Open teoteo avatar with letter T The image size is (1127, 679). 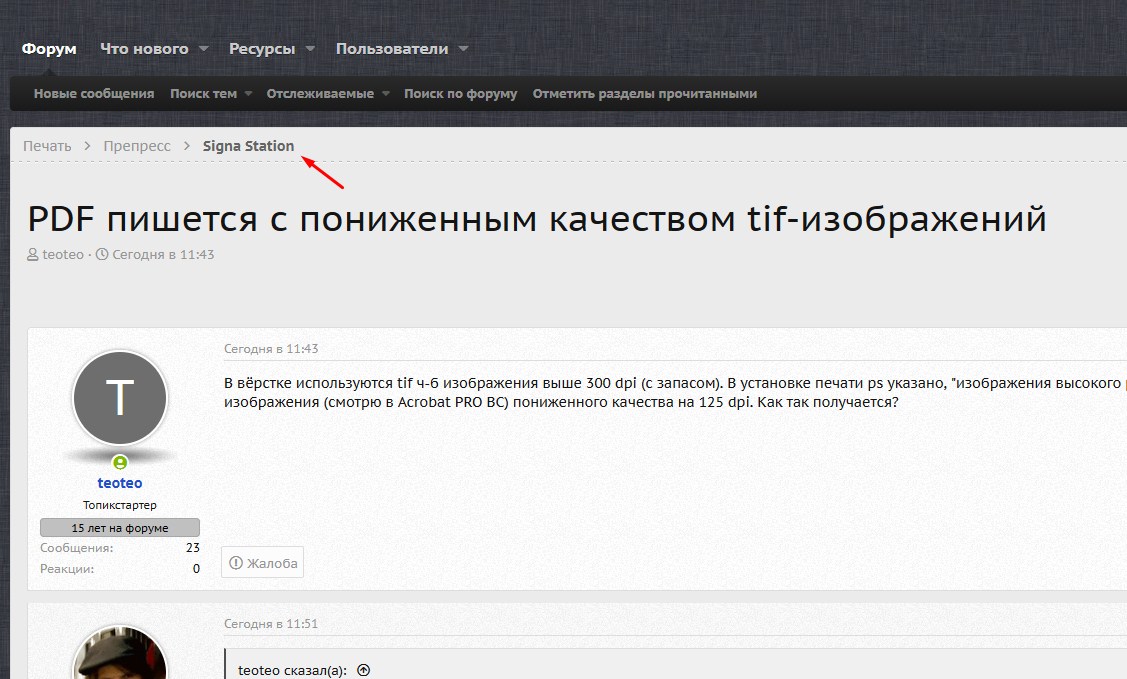pos(120,398)
